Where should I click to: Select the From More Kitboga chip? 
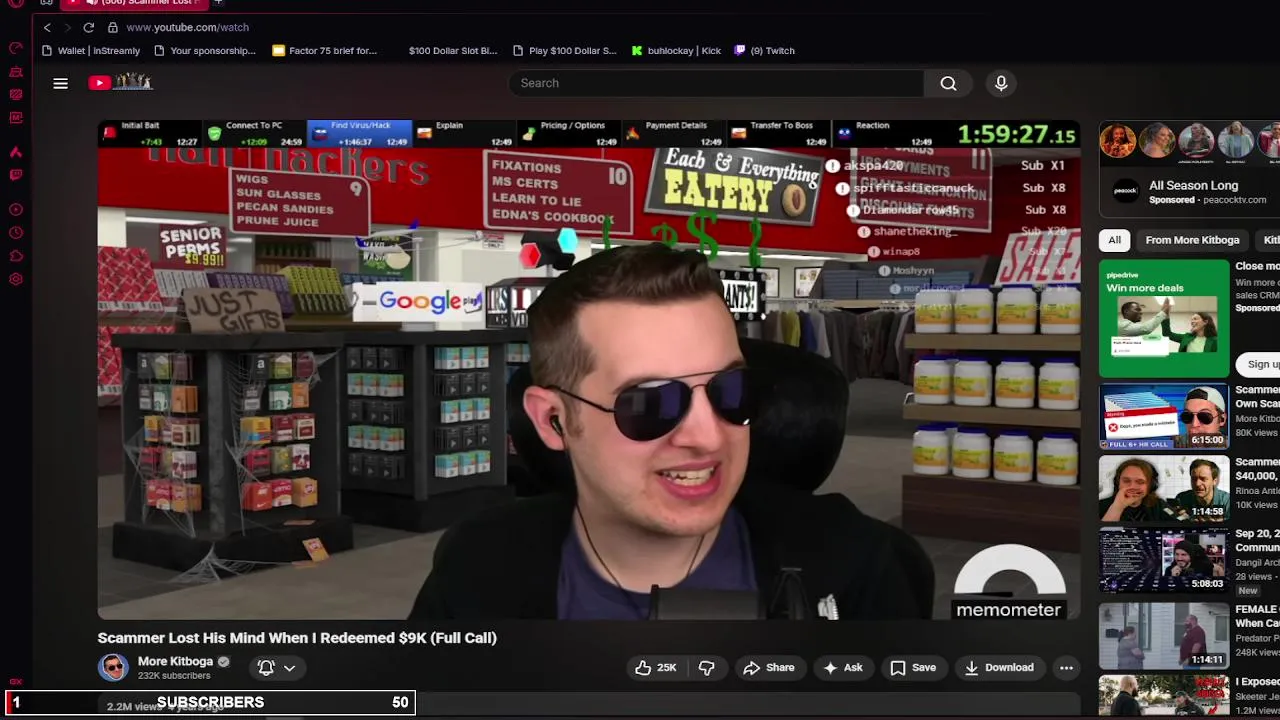1192,240
